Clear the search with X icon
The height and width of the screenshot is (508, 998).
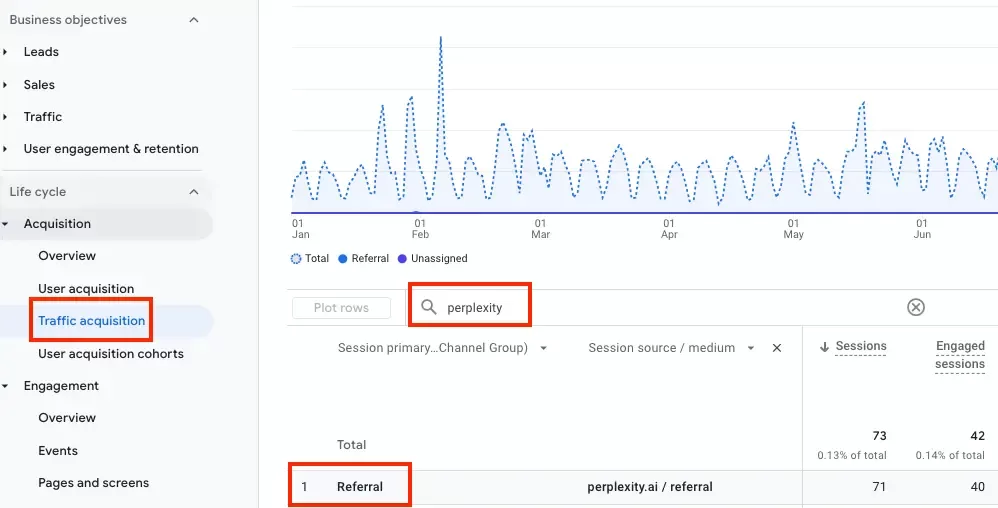(x=915, y=307)
